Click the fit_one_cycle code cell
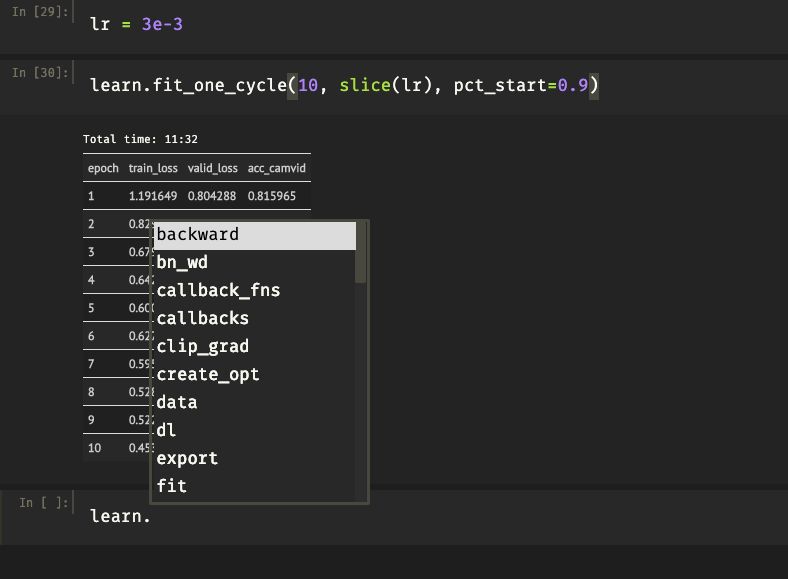This screenshot has width=788, height=579. click(430, 86)
